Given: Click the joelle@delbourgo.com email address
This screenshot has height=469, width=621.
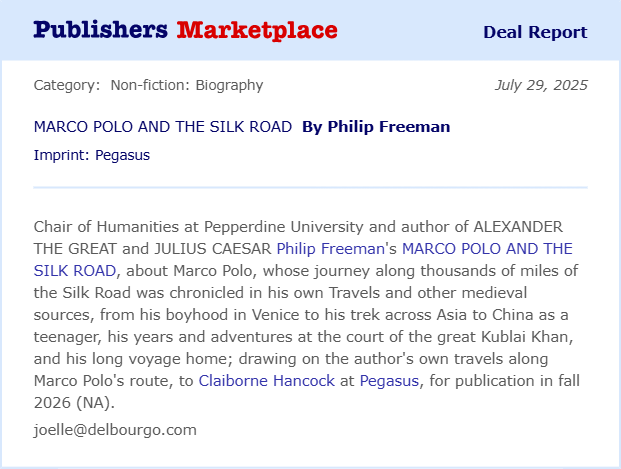Looking at the screenshot, I should pyautogui.click(x=115, y=430).
